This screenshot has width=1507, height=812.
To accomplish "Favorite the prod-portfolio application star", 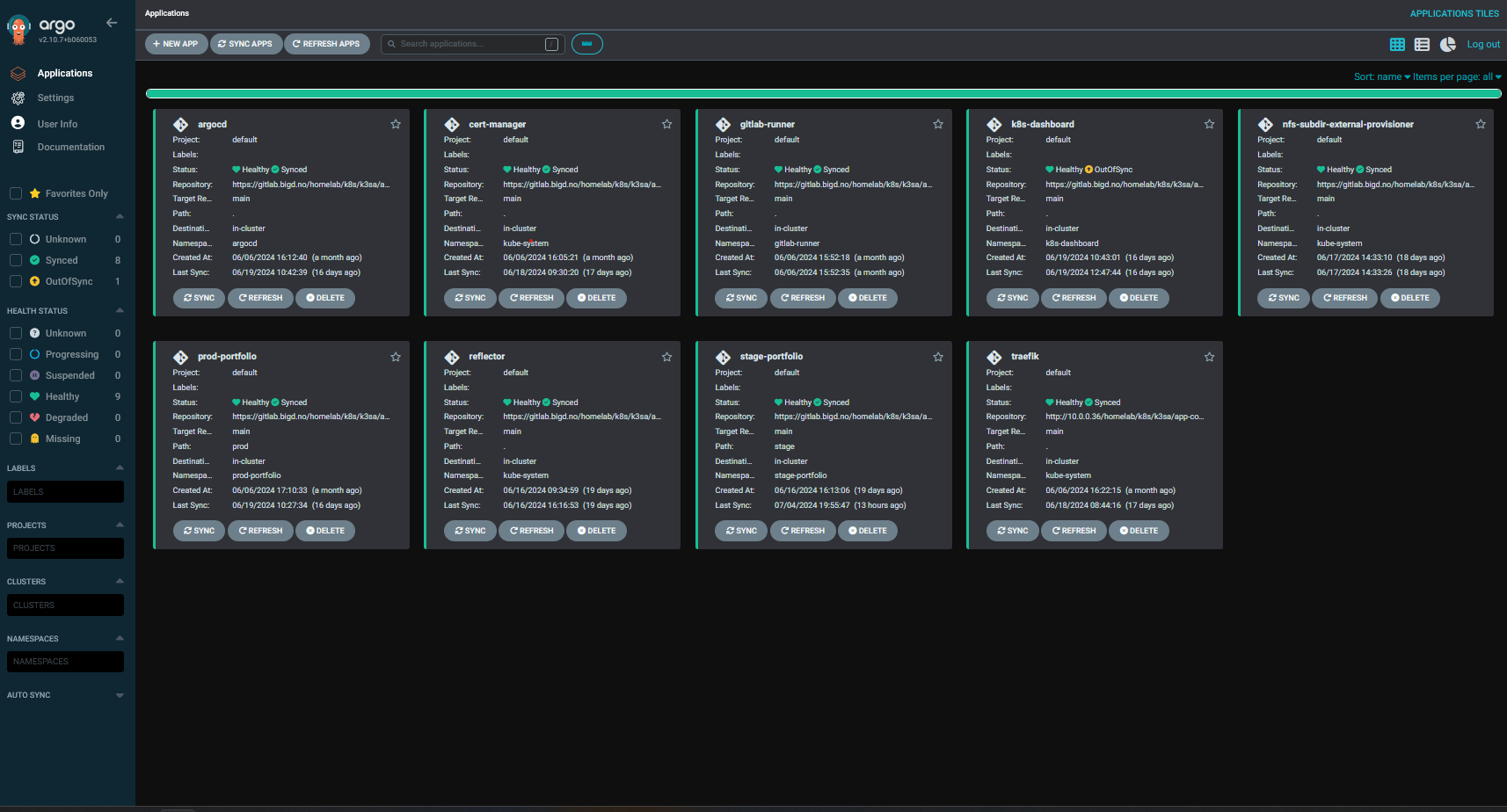I will [396, 357].
